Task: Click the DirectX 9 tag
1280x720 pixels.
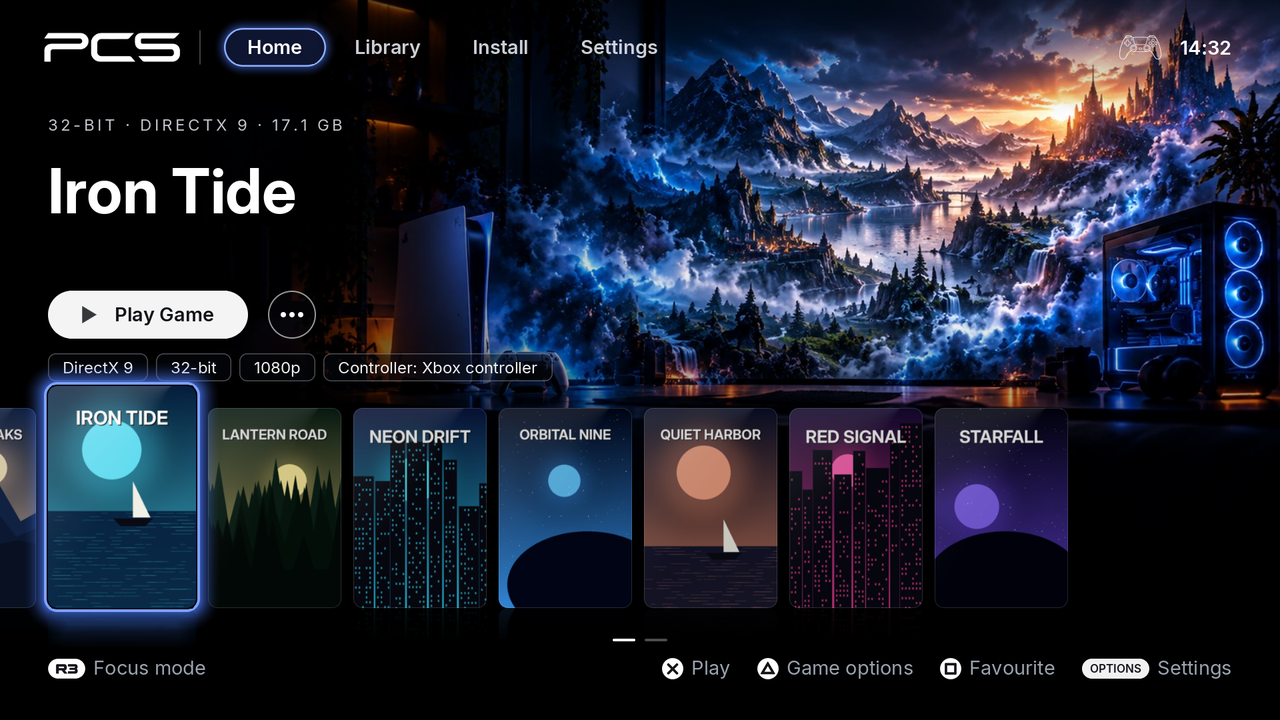Action: click(x=98, y=368)
